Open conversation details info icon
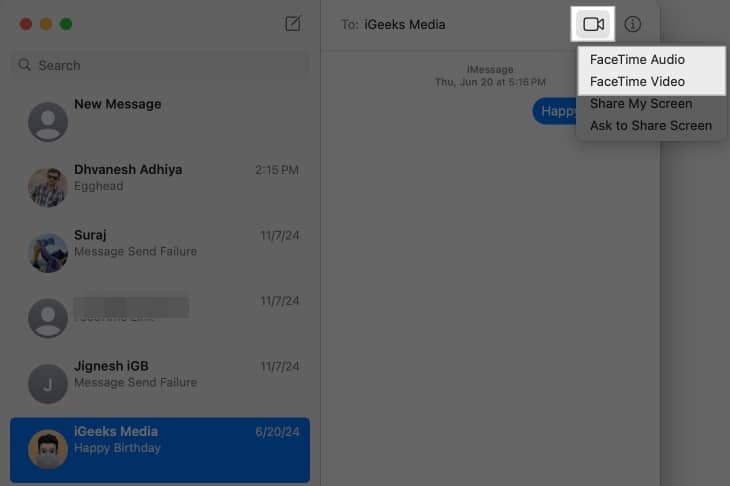Image resolution: width=730 pixels, height=486 pixels. click(632, 24)
